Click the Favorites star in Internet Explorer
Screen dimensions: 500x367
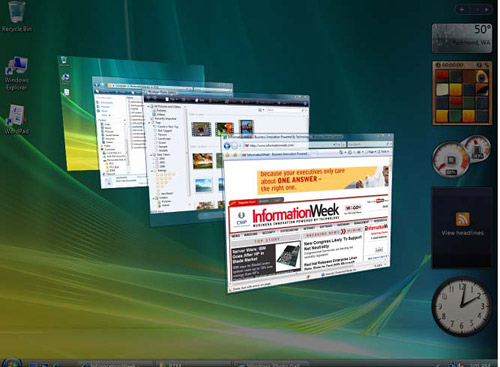228,155
